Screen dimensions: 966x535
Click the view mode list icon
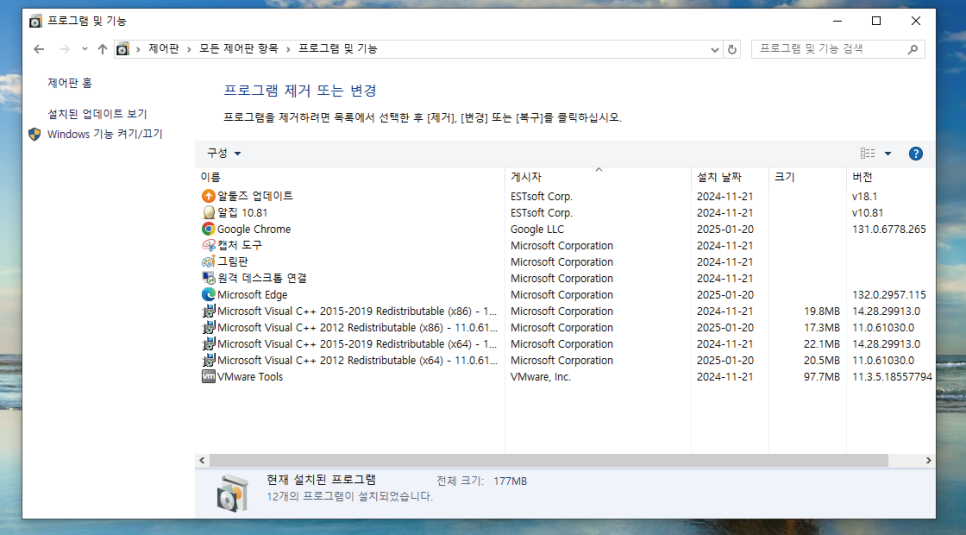tap(867, 153)
